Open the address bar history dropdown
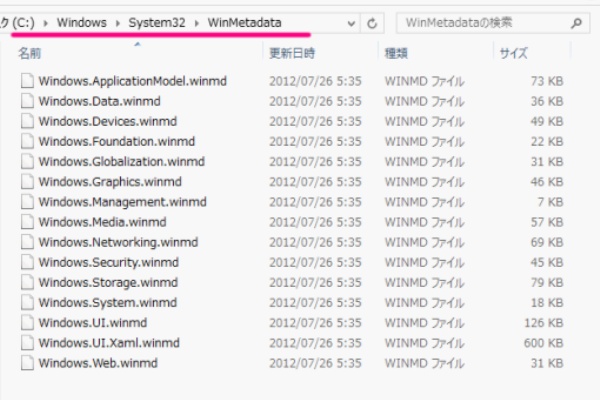The image size is (600, 400). pyautogui.click(x=351, y=24)
